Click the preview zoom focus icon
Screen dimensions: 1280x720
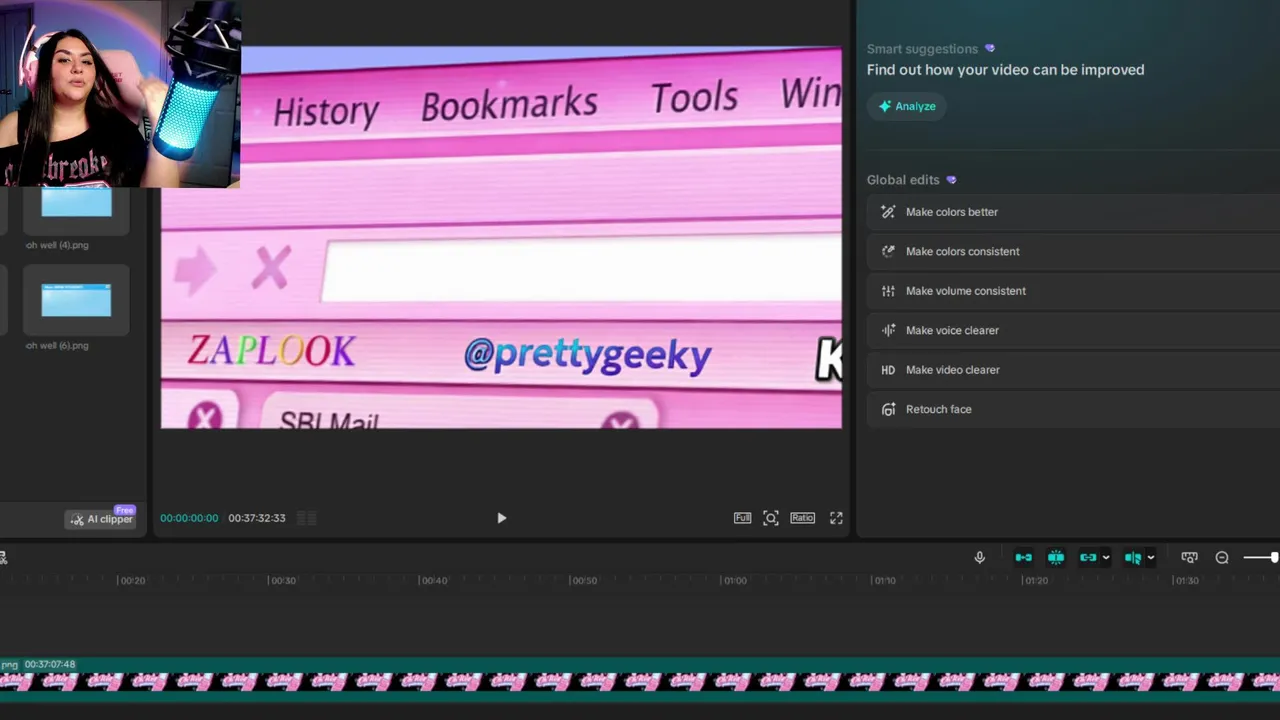(x=771, y=518)
